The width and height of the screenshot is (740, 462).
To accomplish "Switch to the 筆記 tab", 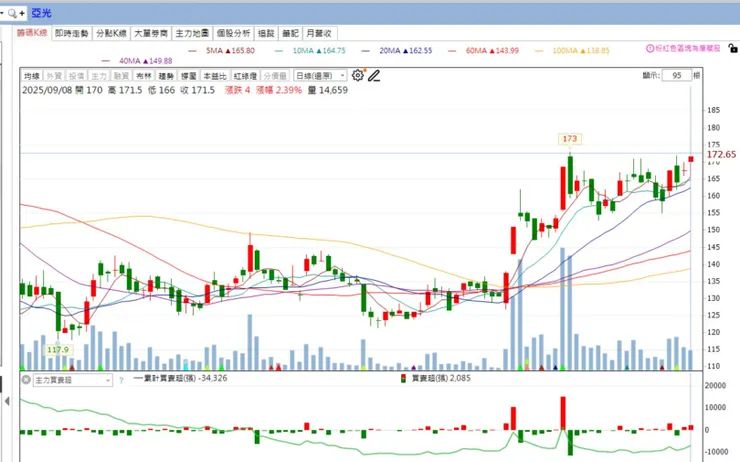I will click(290, 34).
